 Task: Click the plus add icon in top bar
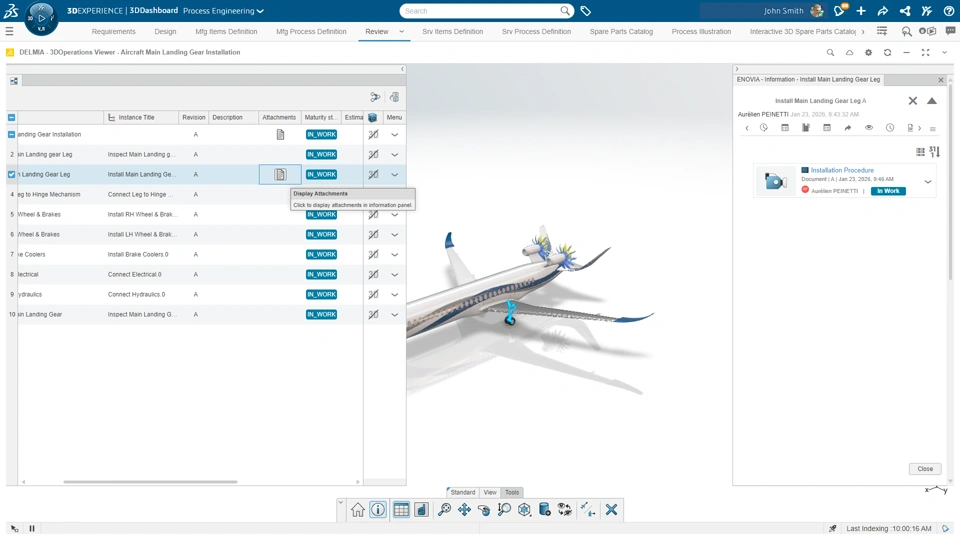[861, 11]
